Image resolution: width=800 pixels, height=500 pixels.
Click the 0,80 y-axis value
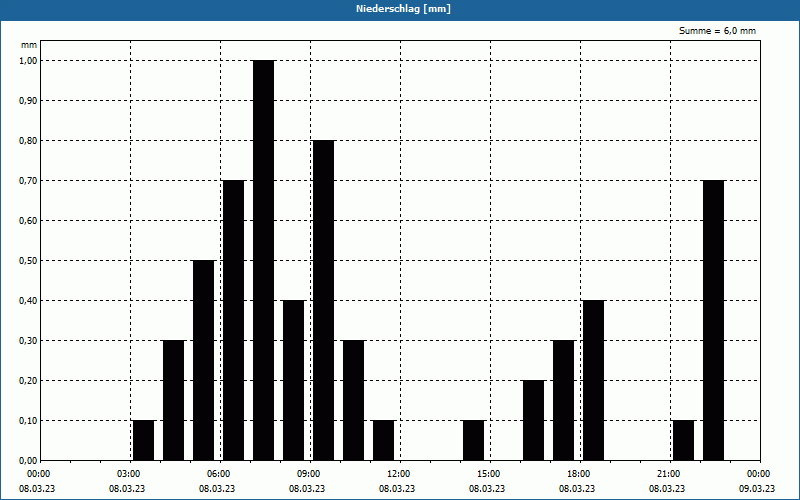click(29, 141)
